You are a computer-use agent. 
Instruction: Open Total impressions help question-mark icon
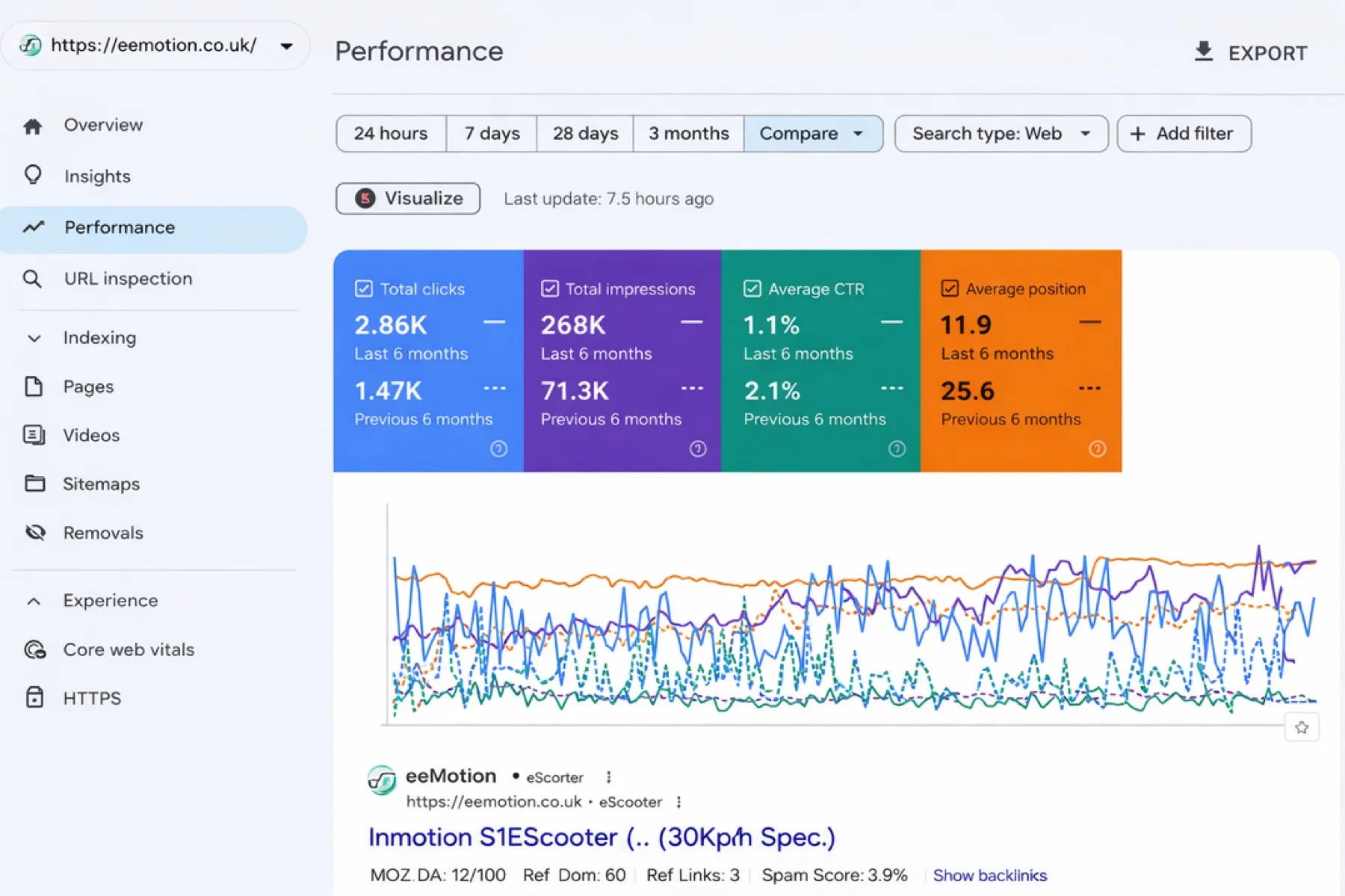point(698,448)
